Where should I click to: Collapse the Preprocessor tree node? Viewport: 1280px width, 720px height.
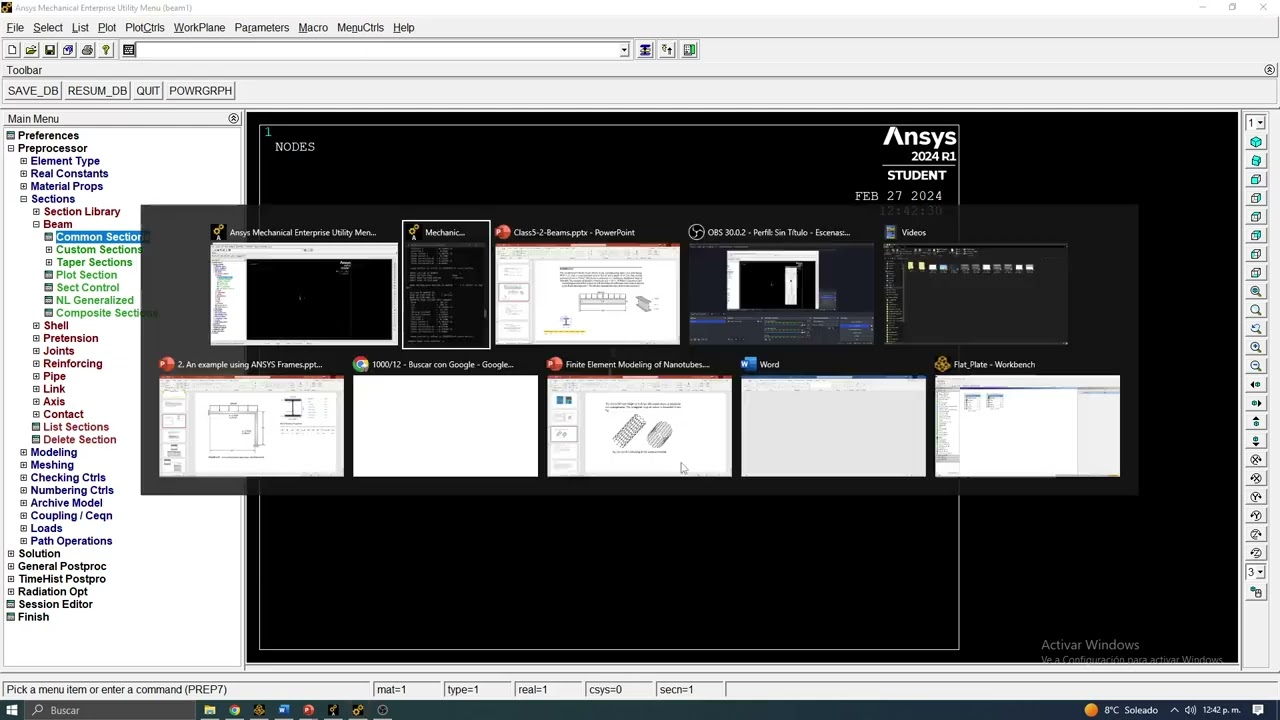coord(11,148)
